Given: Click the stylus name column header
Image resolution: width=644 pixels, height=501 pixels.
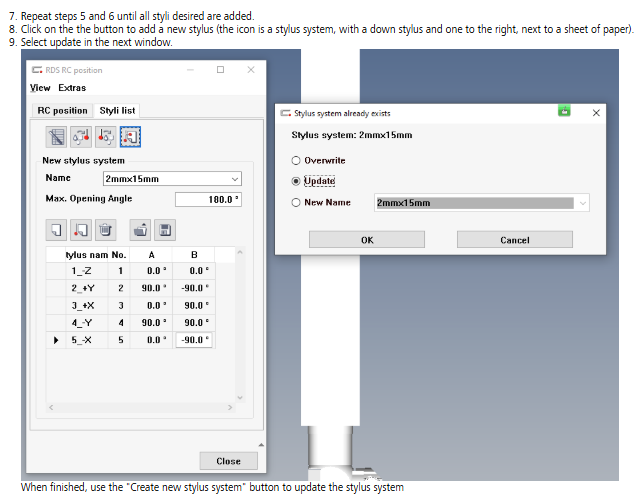Looking at the screenshot, I should tap(87, 255).
